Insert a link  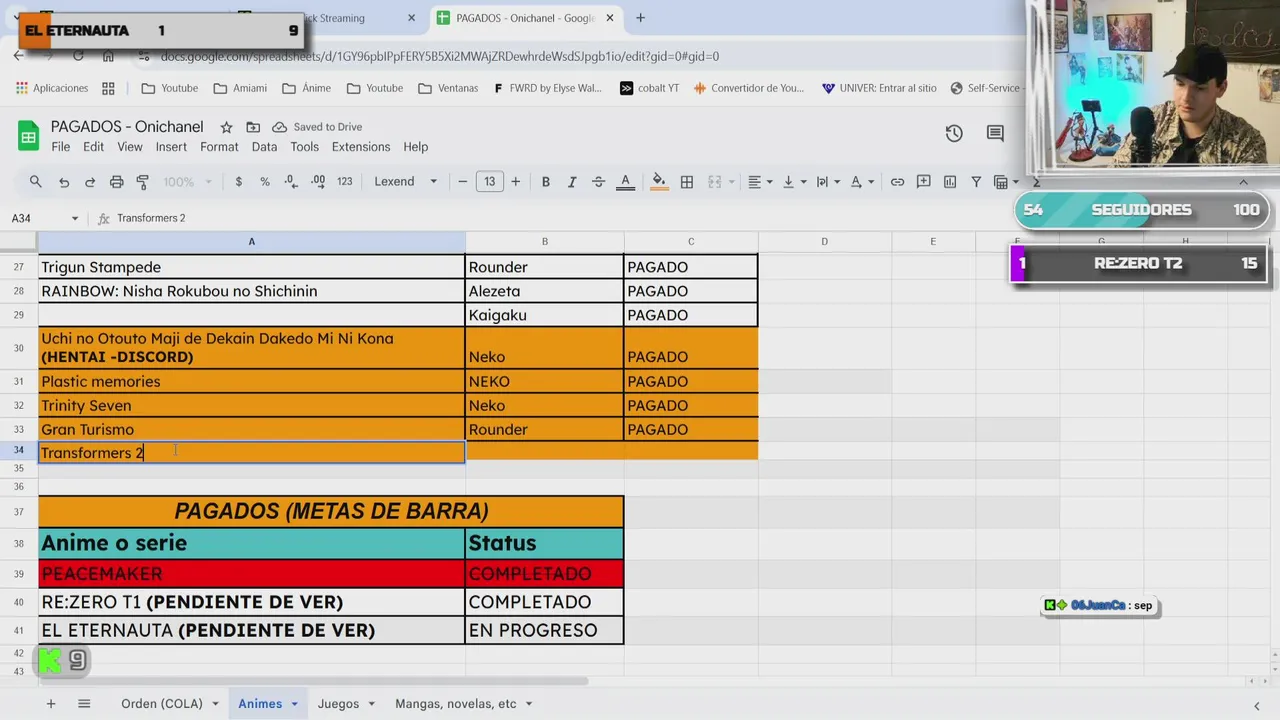tap(897, 182)
